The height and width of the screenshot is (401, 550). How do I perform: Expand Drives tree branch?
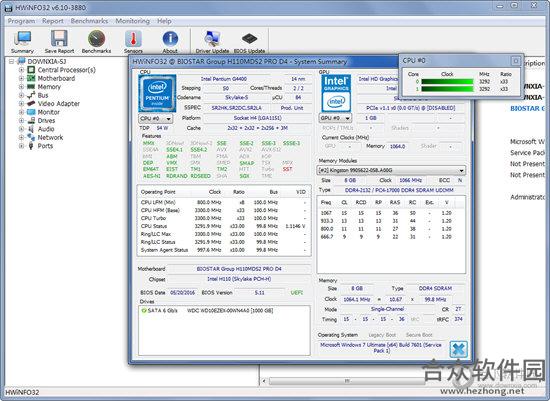(21, 120)
